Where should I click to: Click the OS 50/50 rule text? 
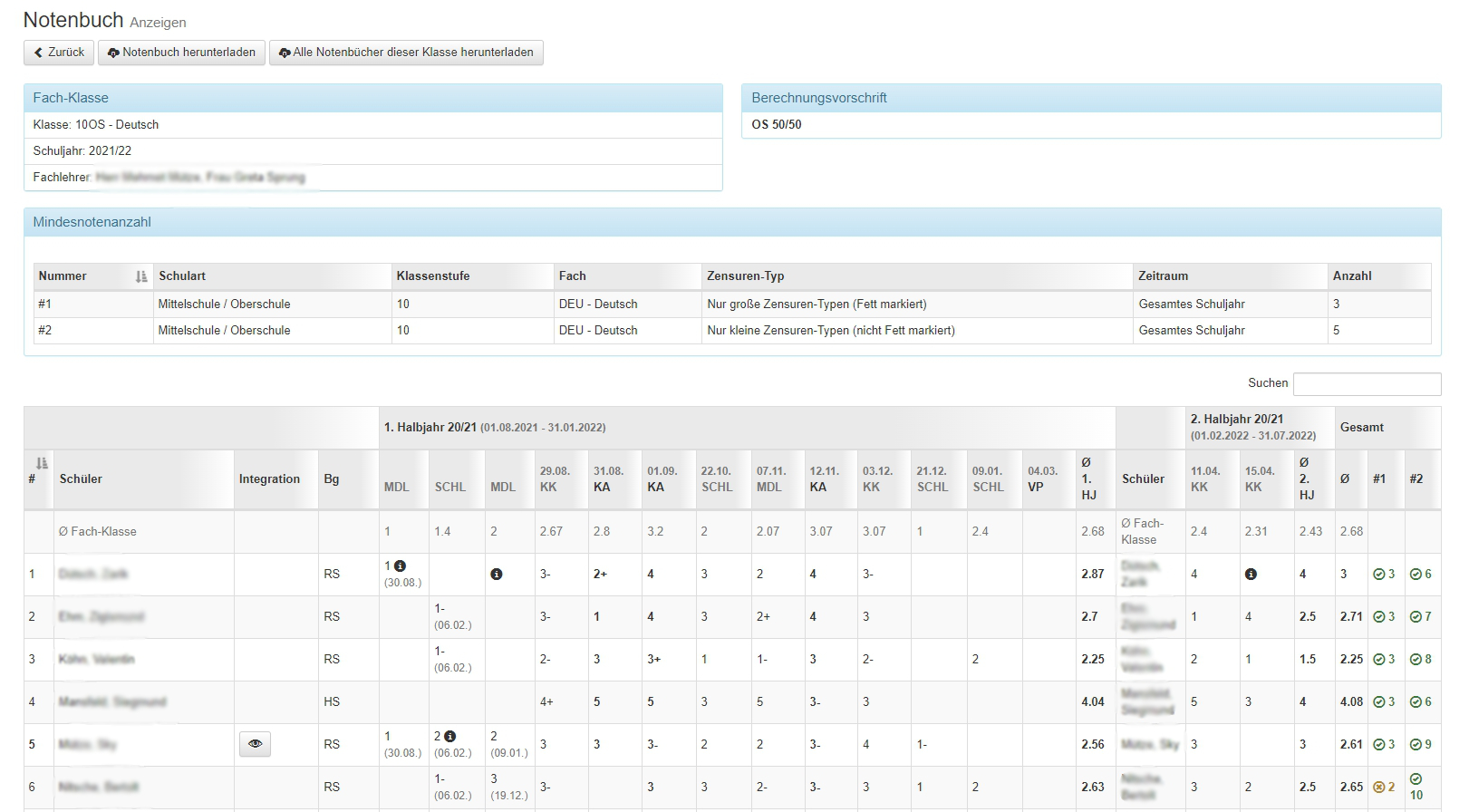coord(777,125)
